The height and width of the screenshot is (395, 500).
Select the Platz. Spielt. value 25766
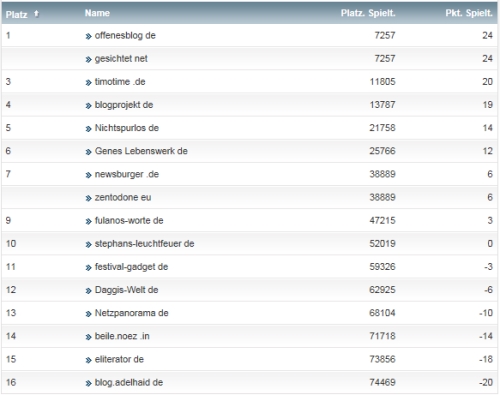[x=382, y=151]
